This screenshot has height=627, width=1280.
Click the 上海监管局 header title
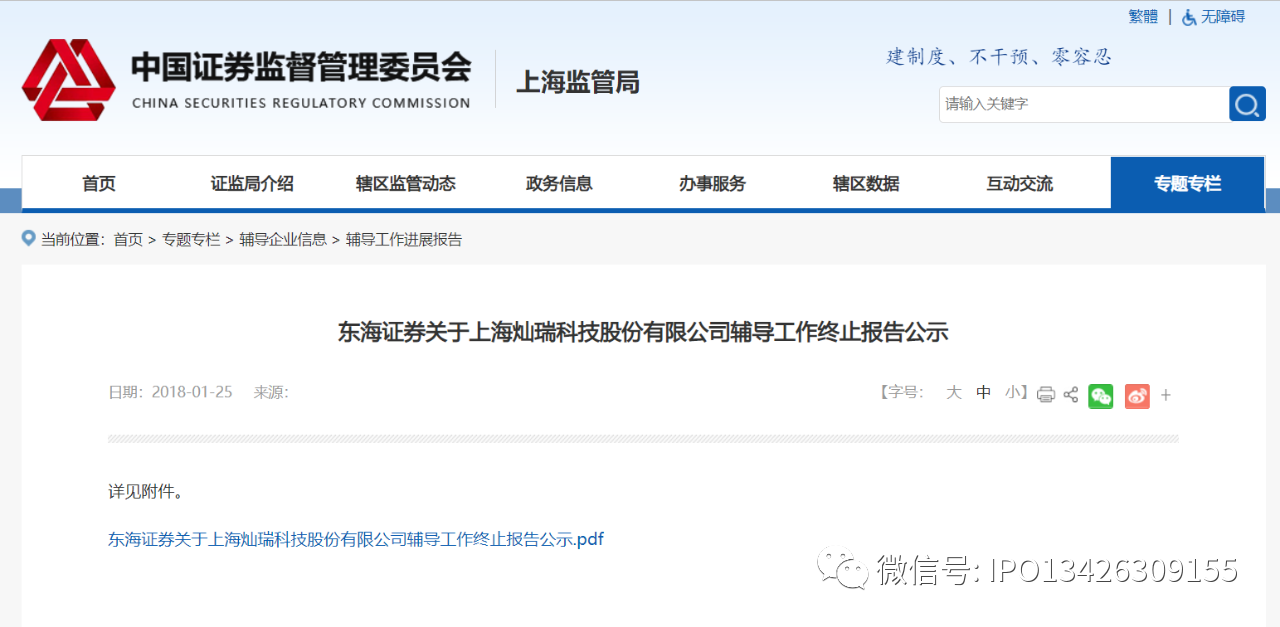click(x=577, y=82)
